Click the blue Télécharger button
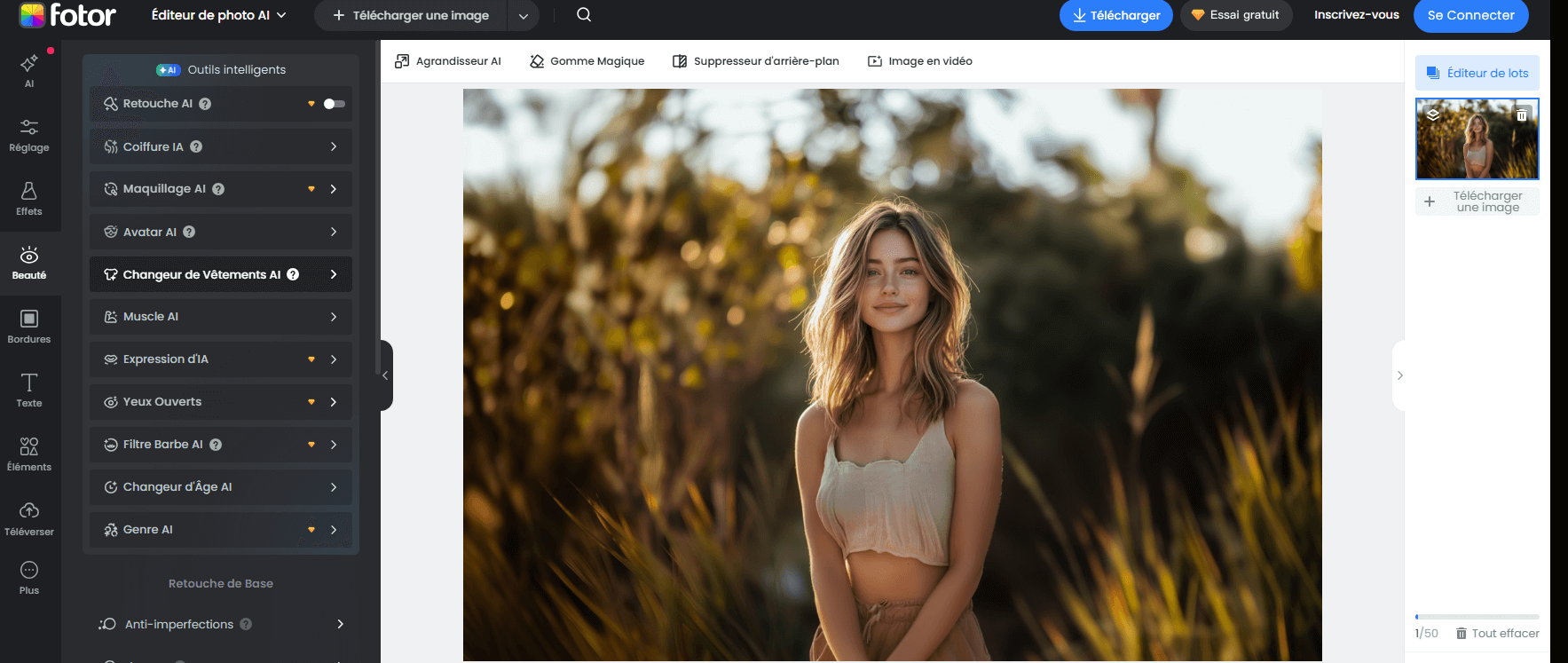This screenshot has width=1568, height=663. click(x=1115, y=15)
